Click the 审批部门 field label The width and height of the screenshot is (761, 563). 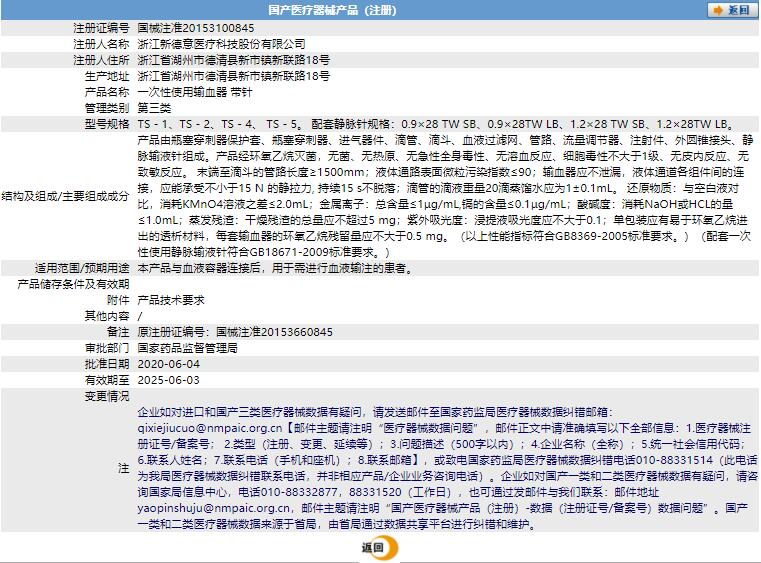pyautogui.click(x=107, y=348)
